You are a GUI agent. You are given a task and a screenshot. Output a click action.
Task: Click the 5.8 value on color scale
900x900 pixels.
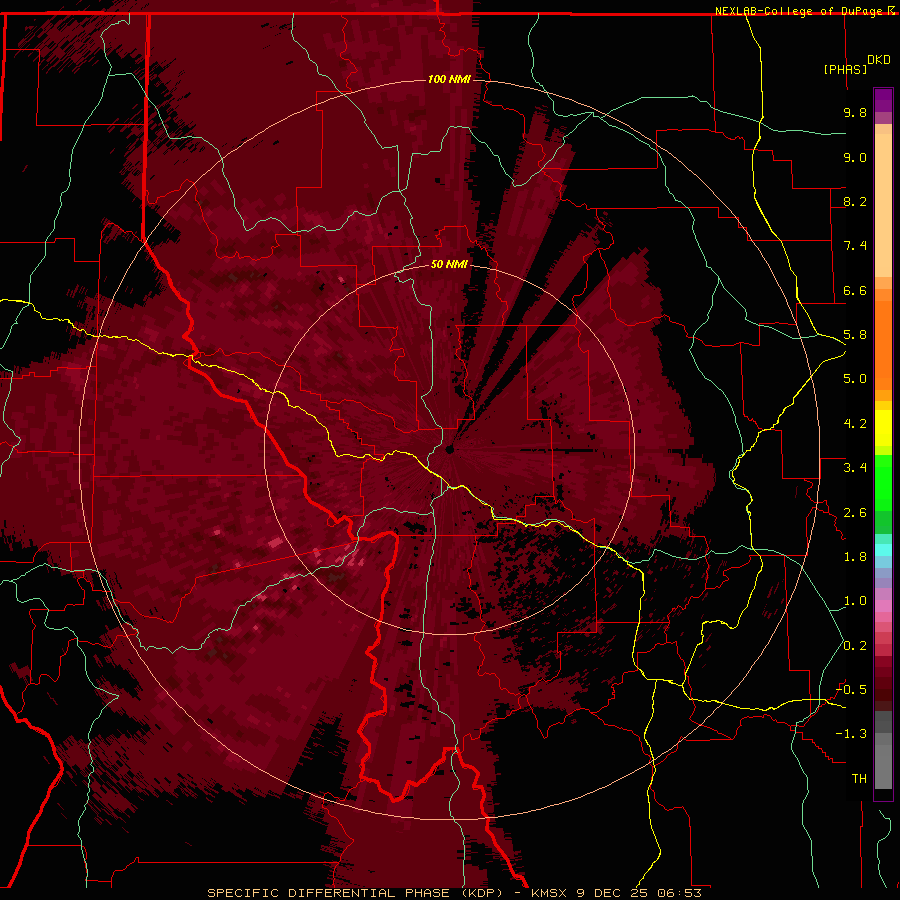coord(855,335)
